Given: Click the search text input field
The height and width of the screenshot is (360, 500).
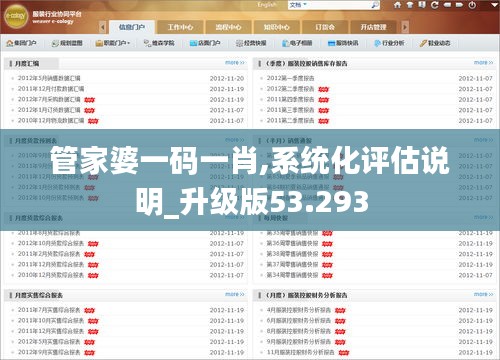Looking at the screenshot, I should (x=339, y=5).
